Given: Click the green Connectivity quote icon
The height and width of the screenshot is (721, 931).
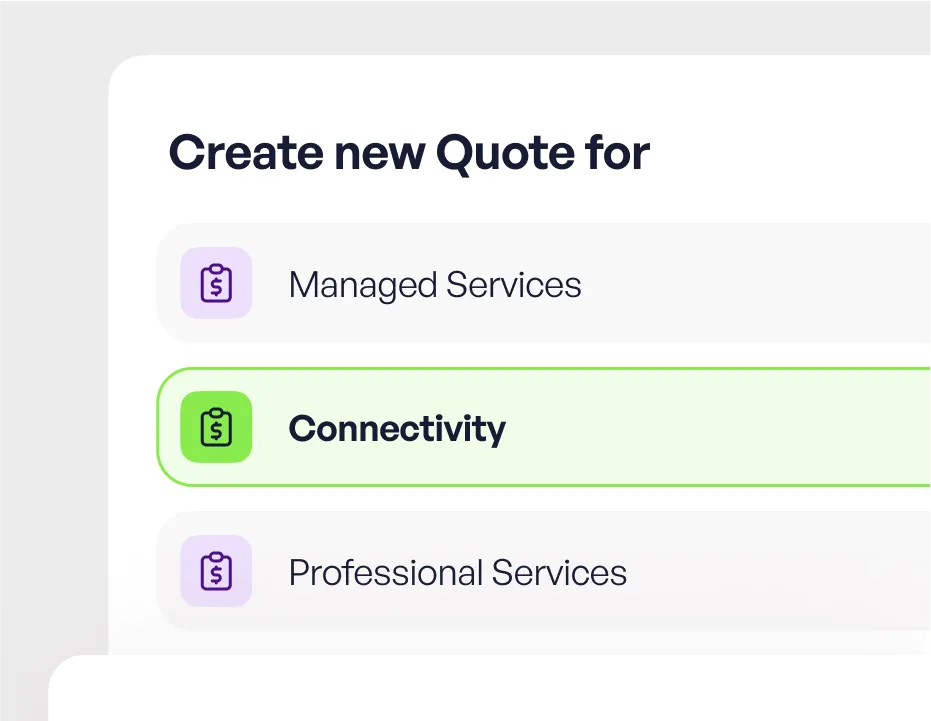Looking at the screenshot, I should pyautogui.click(x=216, y=427).
